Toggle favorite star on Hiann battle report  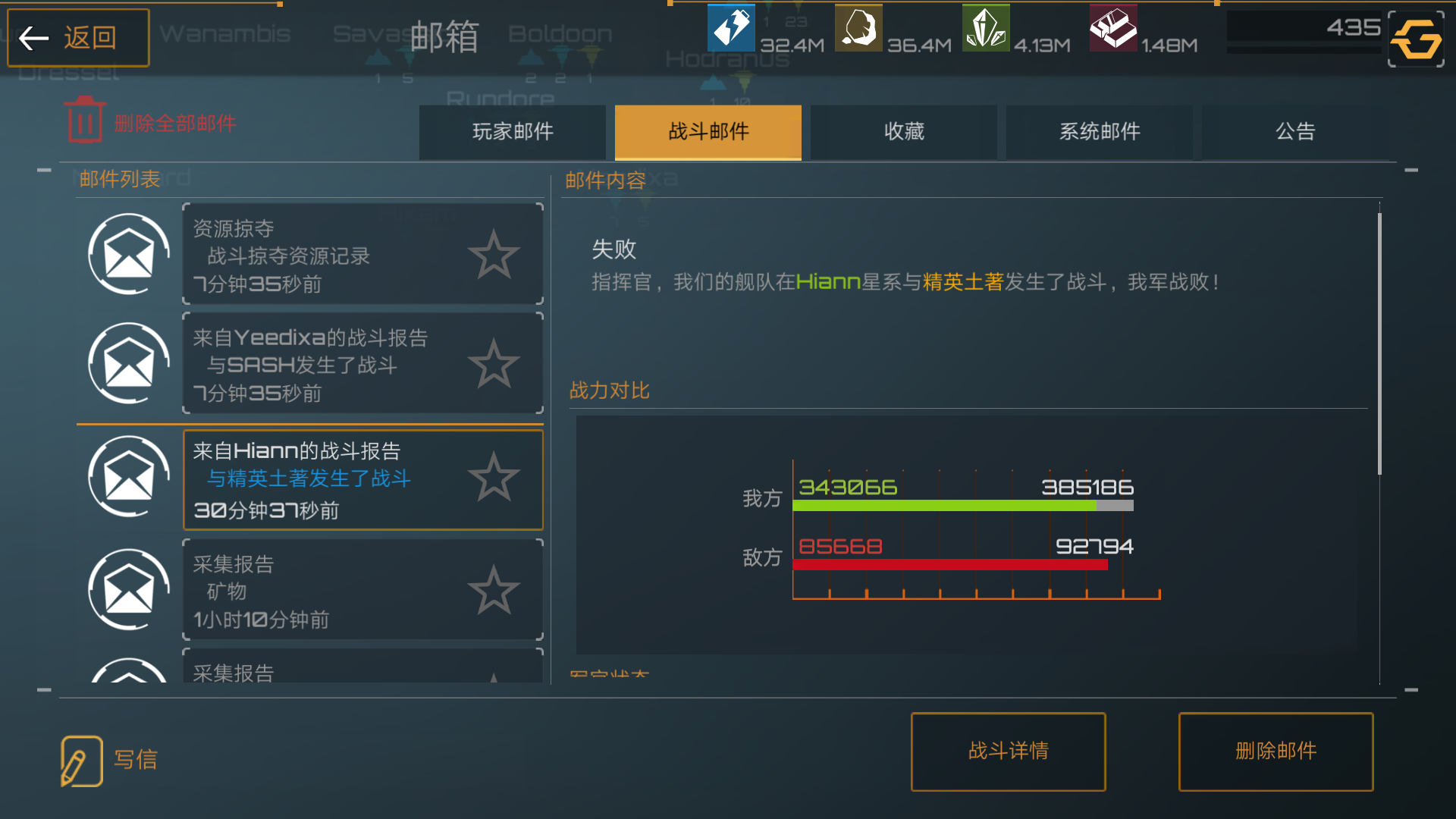494,477
